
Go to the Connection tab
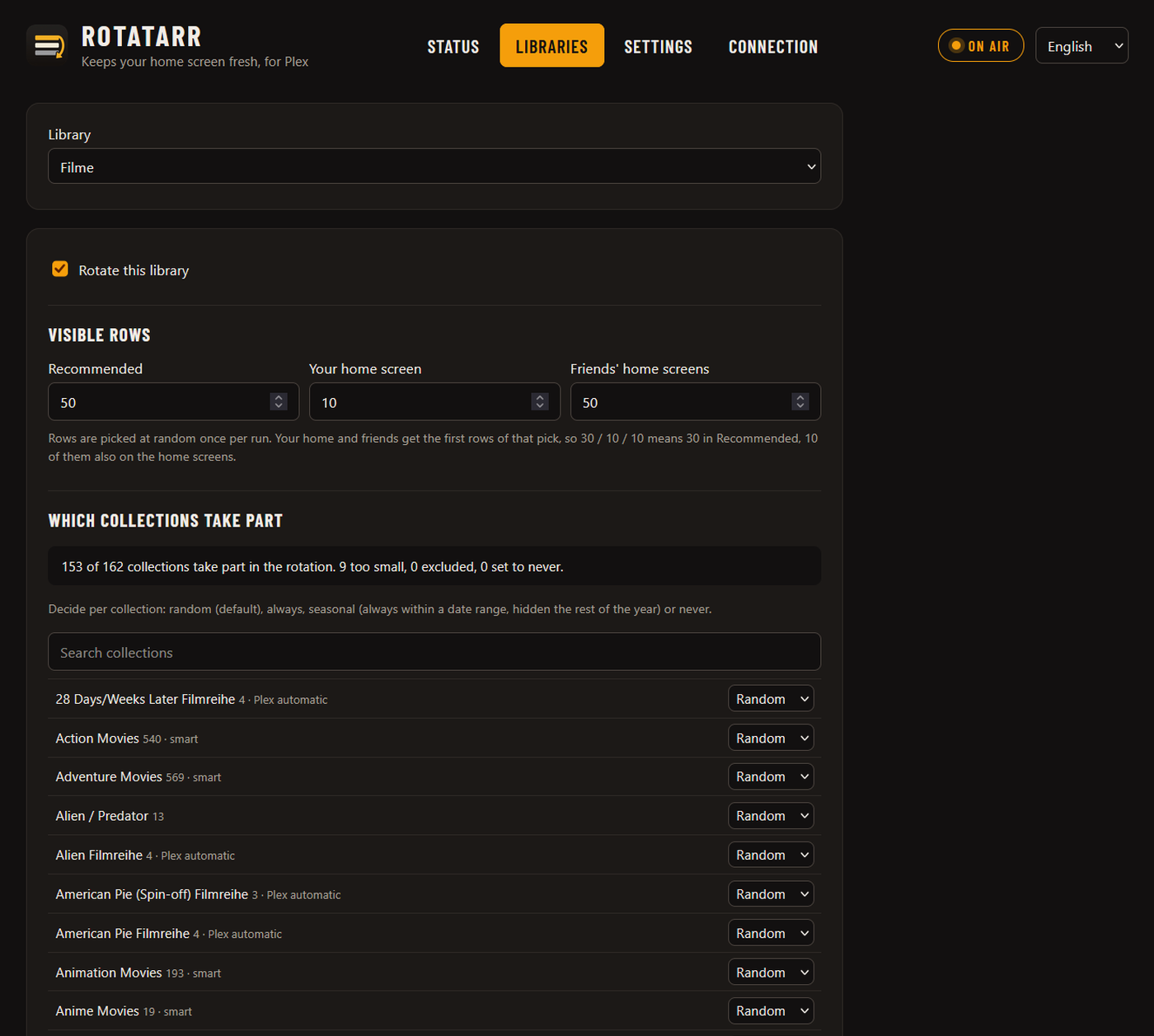773,46
